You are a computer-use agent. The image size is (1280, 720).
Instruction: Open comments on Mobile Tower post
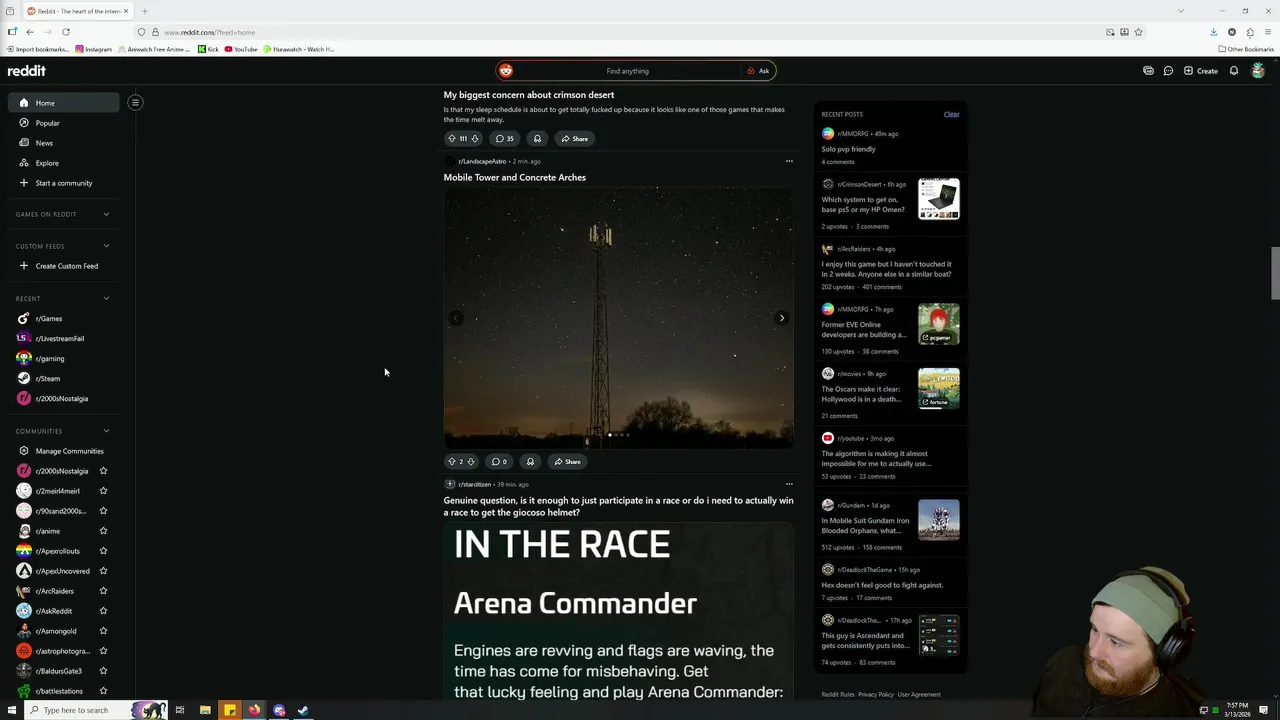pos(498,462)
